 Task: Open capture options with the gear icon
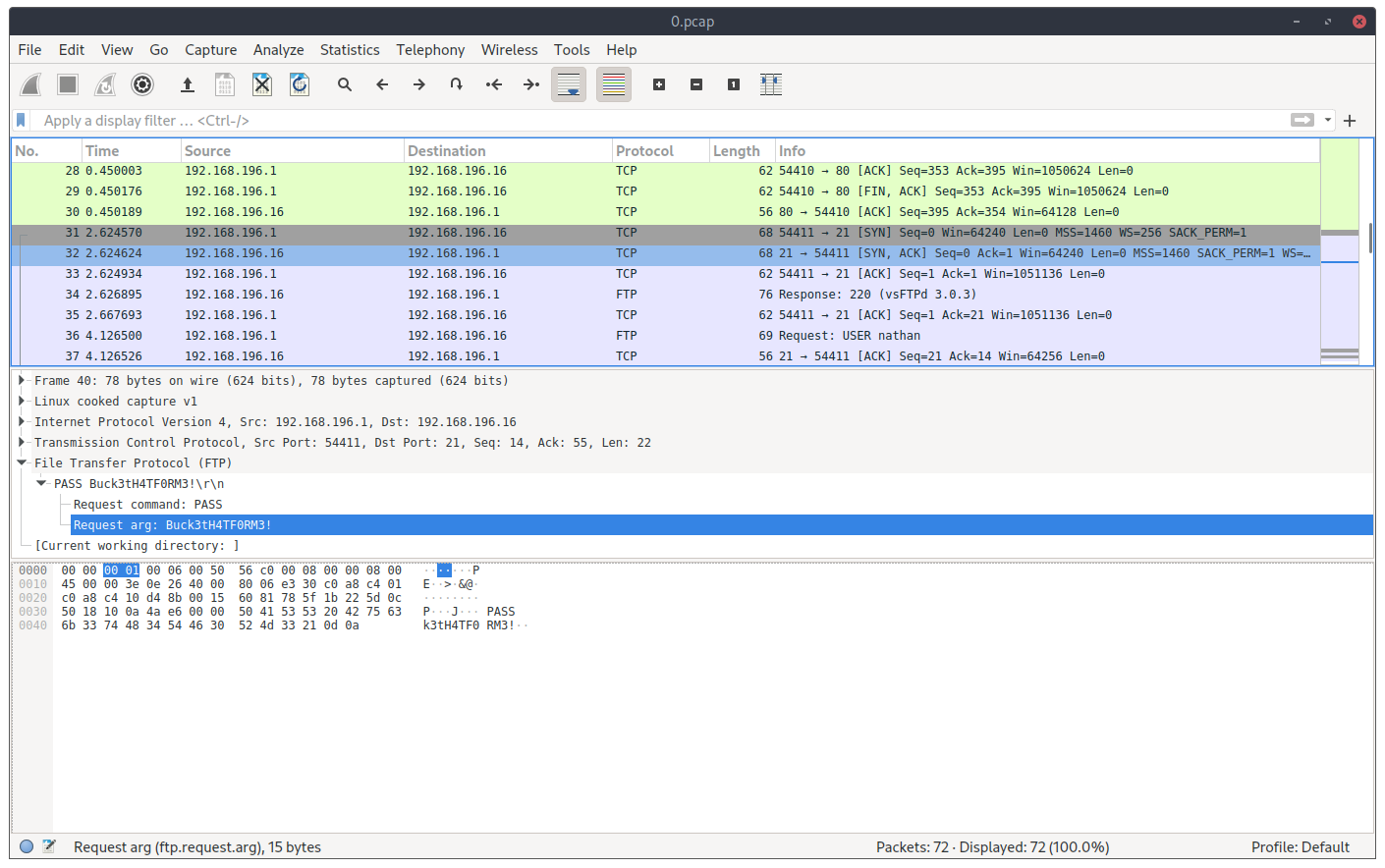click(x=141, y=84)
